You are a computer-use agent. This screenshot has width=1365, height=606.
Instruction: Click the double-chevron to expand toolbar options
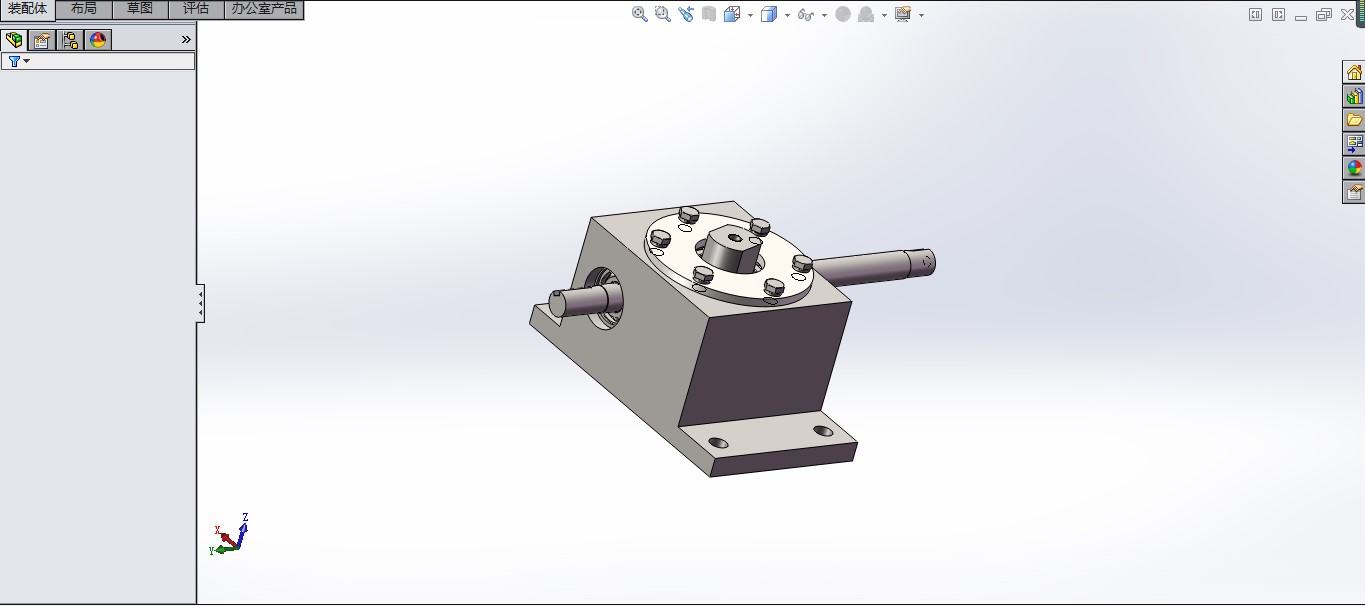(185, 39)
